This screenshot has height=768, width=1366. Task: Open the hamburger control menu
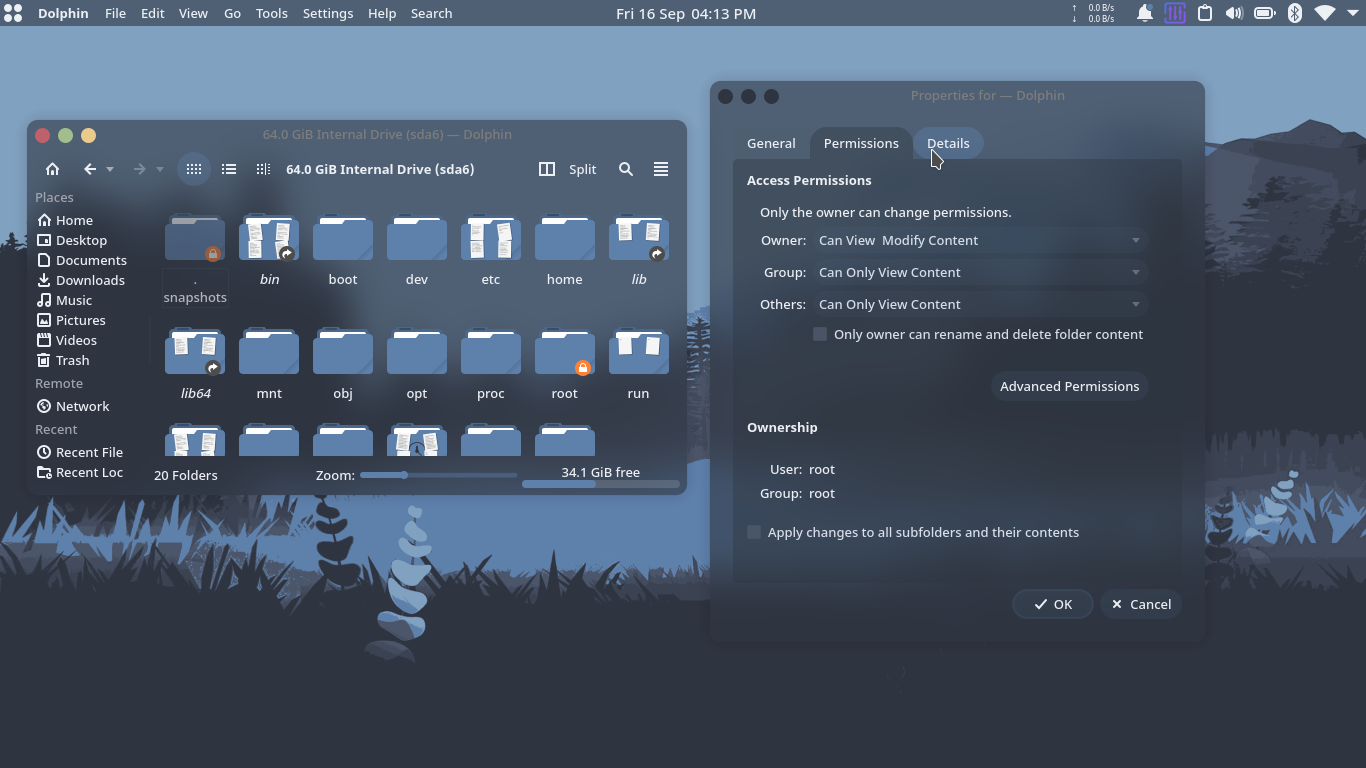[x=661, y=169]
